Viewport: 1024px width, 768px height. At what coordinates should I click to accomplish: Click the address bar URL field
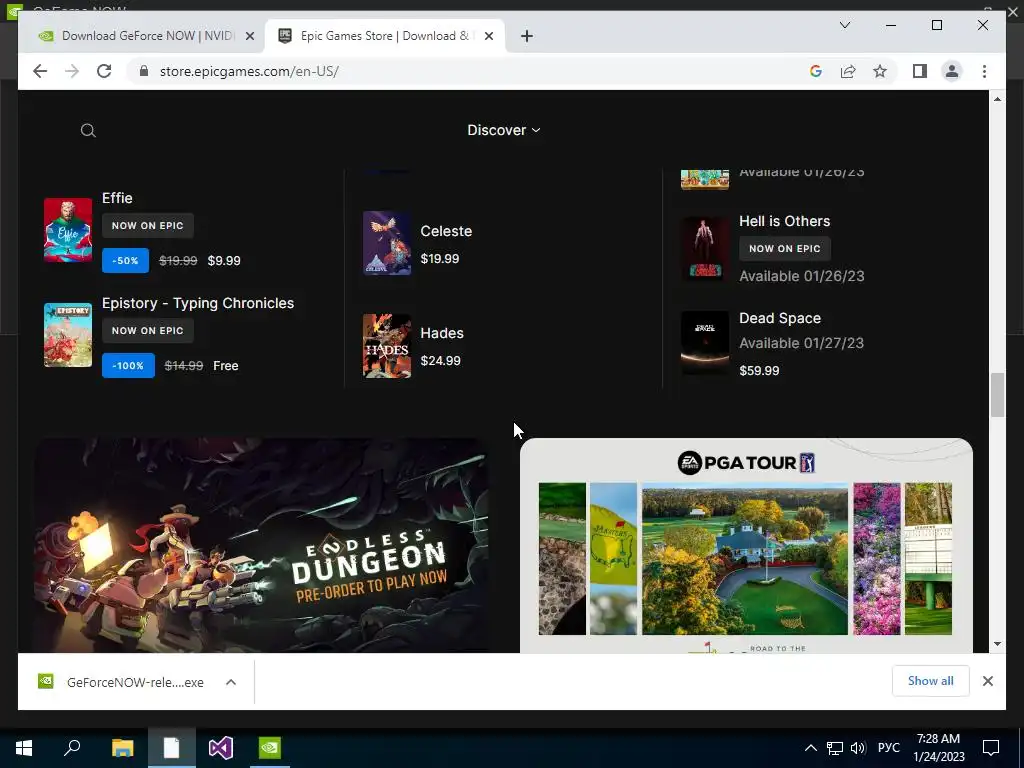[470, 71]
